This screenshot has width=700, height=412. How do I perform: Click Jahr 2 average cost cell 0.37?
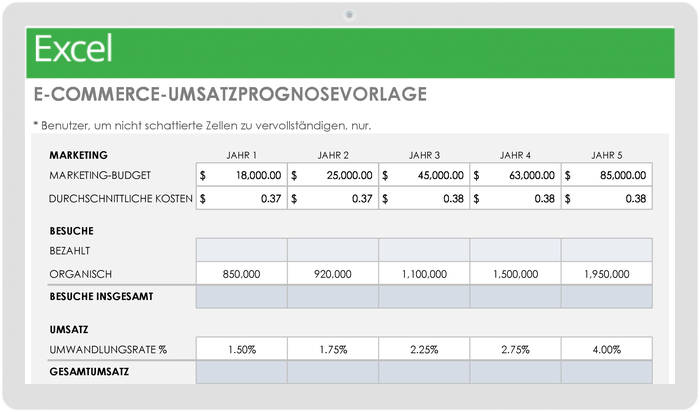(333, 198)
